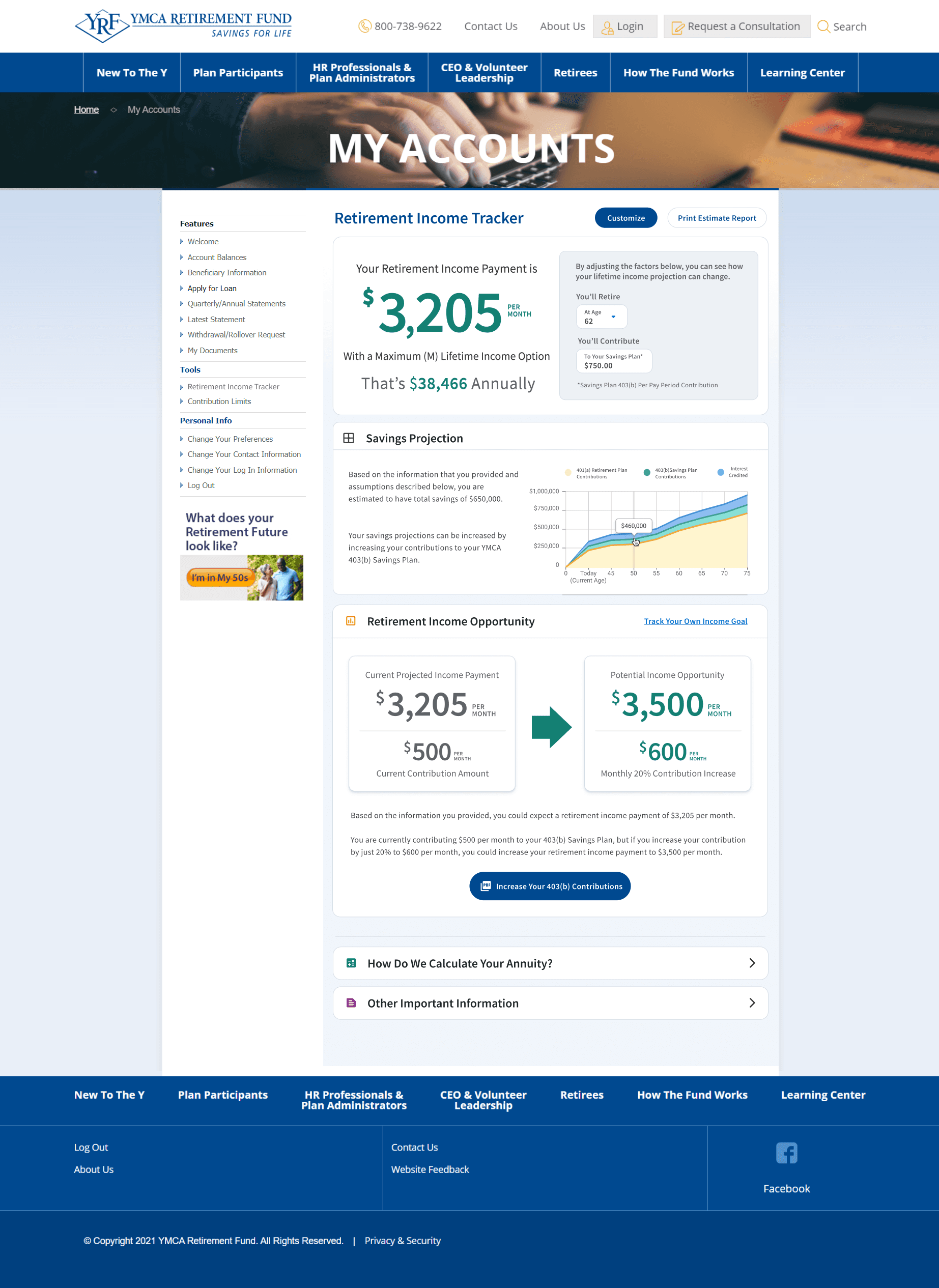Viewport: 939px width, 1288px height.
Task: Open Retirees in top navigation
Action: coord(575,73)
